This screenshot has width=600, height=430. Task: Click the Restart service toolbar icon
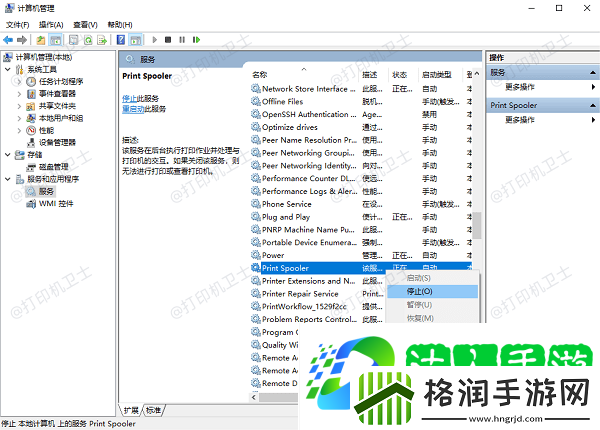coord(196,40)
